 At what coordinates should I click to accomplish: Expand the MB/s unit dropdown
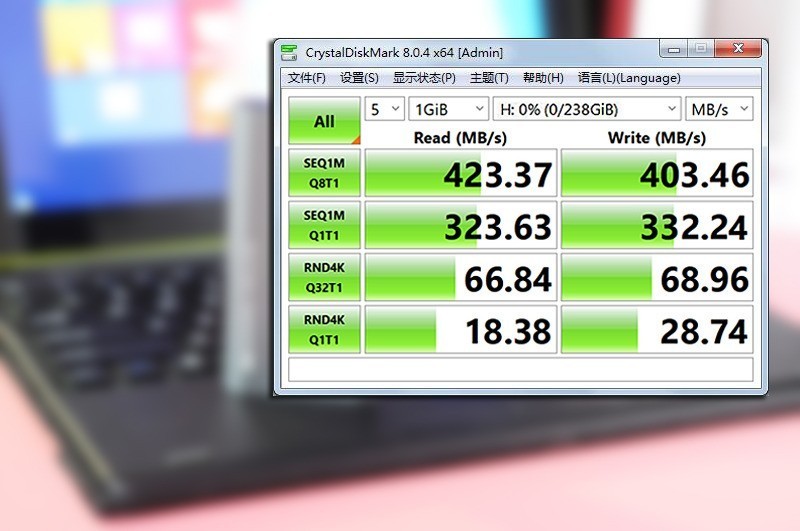(x=719, y=109)
